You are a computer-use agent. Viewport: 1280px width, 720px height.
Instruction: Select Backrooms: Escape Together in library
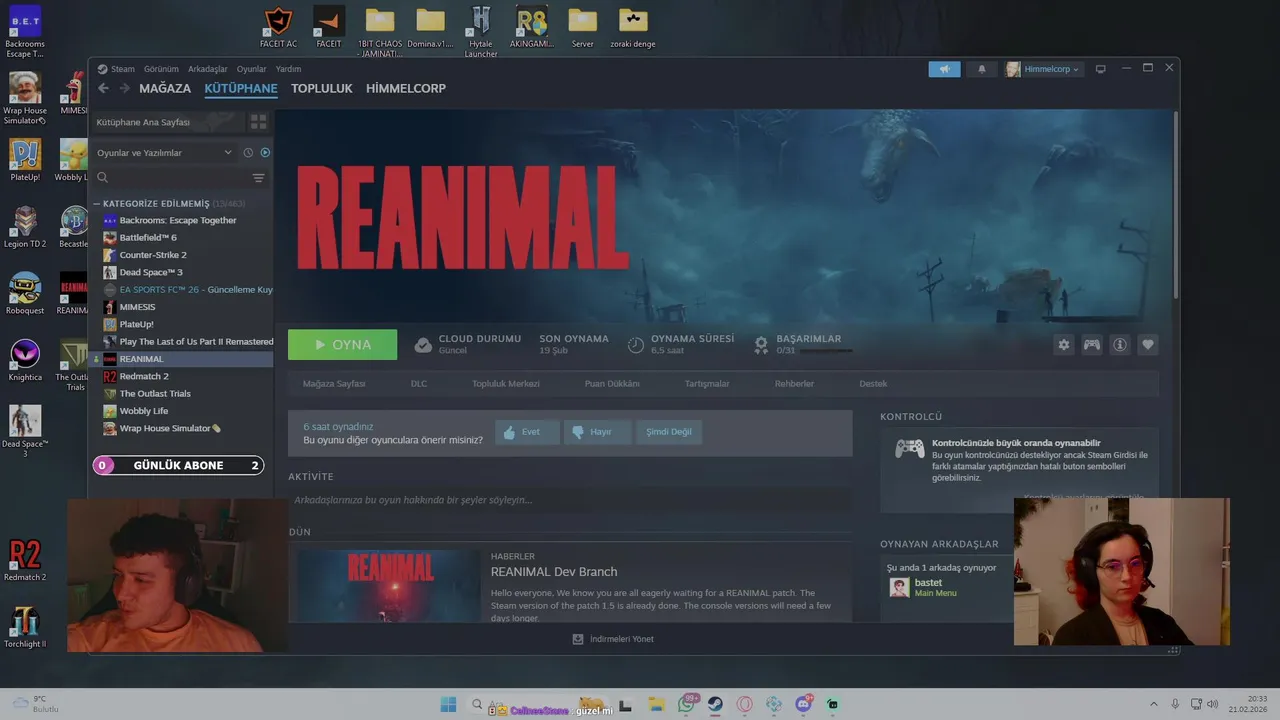181,220
